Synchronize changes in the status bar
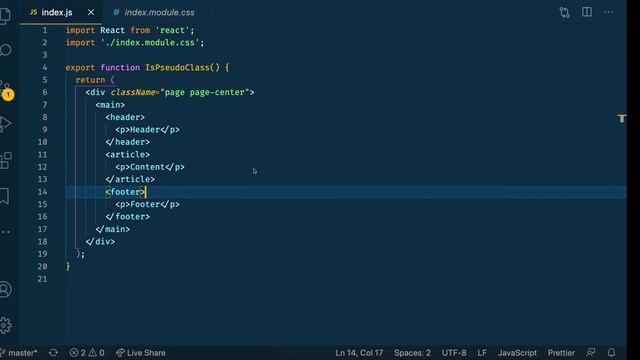 (x=53, y=353)
